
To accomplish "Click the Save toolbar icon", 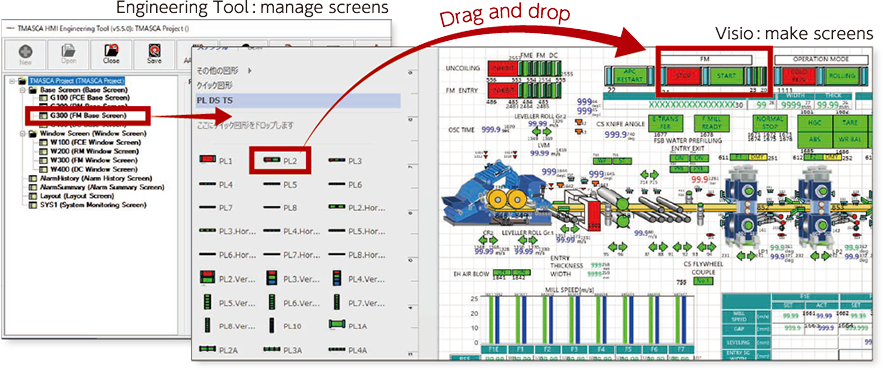I will click(x=154, y=54).
